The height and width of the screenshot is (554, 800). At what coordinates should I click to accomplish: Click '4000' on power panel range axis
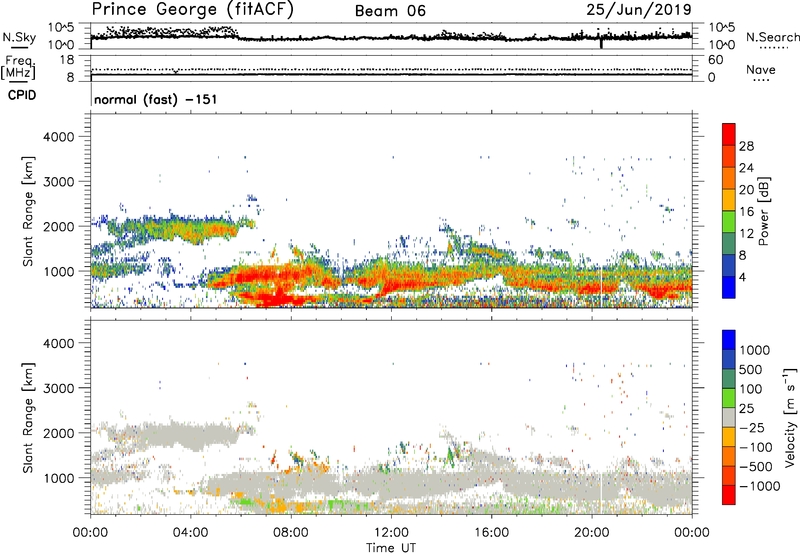(58, 137)
